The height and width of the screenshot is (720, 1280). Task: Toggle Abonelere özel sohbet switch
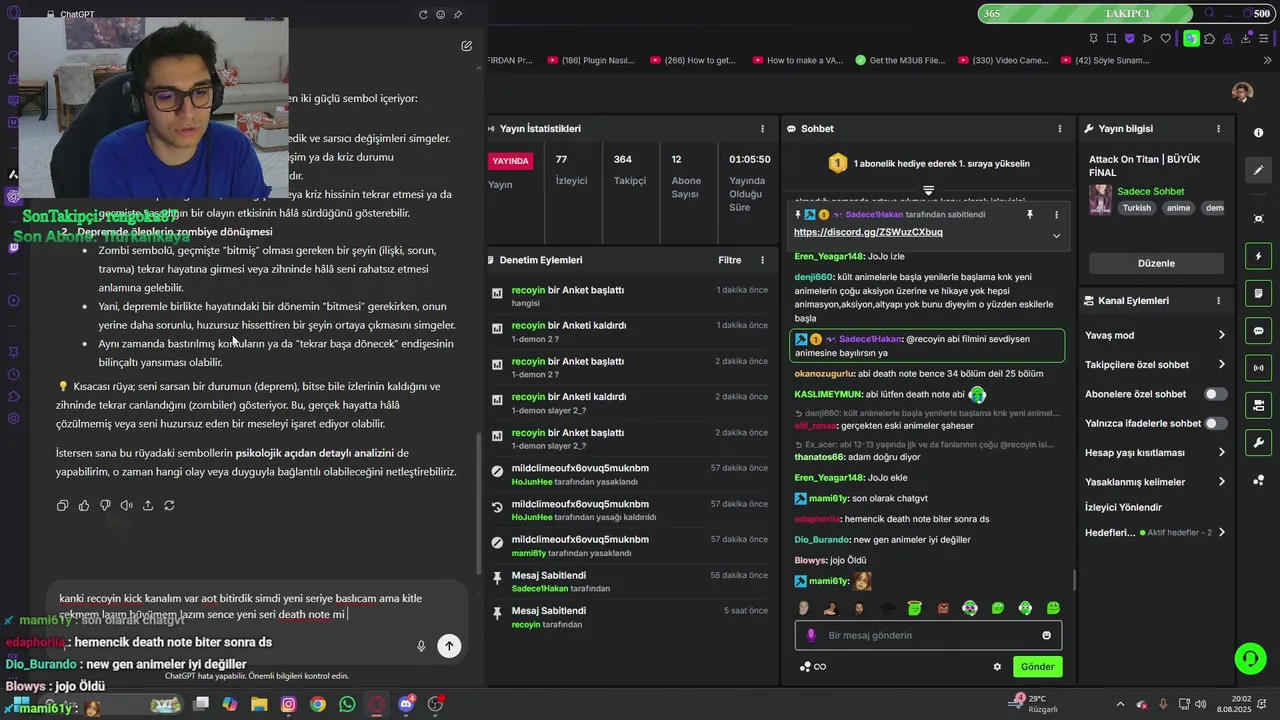(x=1215, y=394)
